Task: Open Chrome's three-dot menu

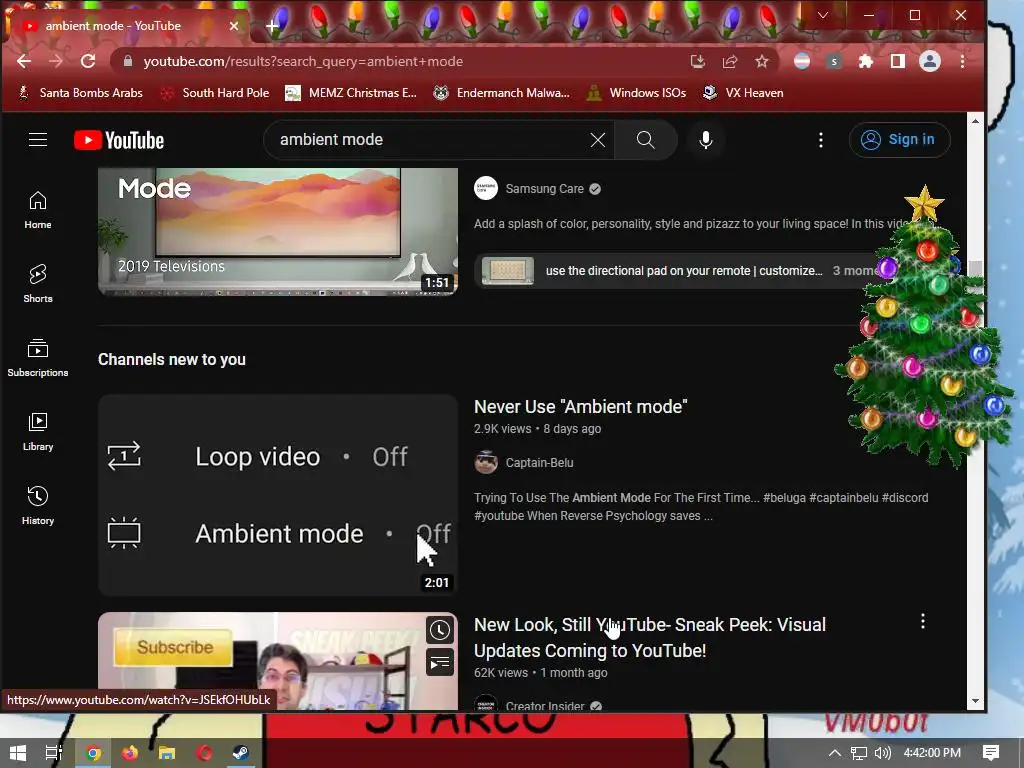Action: (962, 61)
